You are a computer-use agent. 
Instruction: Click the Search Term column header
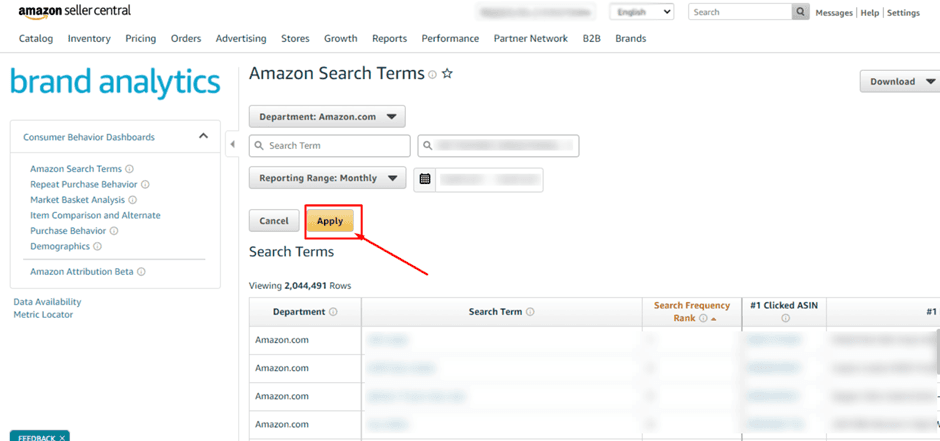pyautogui.click(x=502, y=312)
